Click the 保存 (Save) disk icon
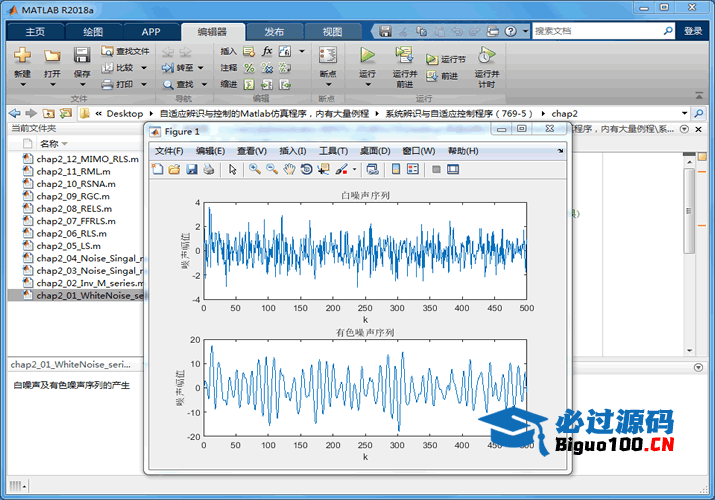 pos(82,55)
